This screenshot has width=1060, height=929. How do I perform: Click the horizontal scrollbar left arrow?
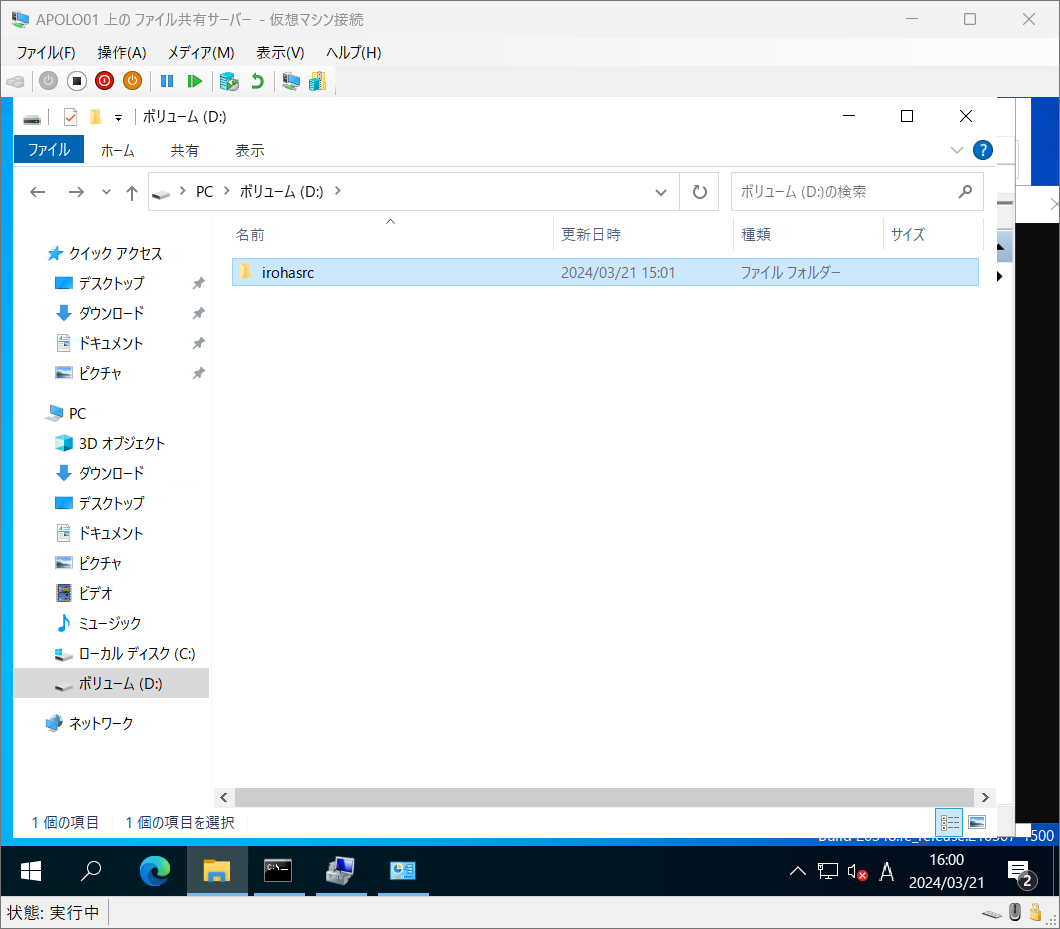tap(224, 797)
